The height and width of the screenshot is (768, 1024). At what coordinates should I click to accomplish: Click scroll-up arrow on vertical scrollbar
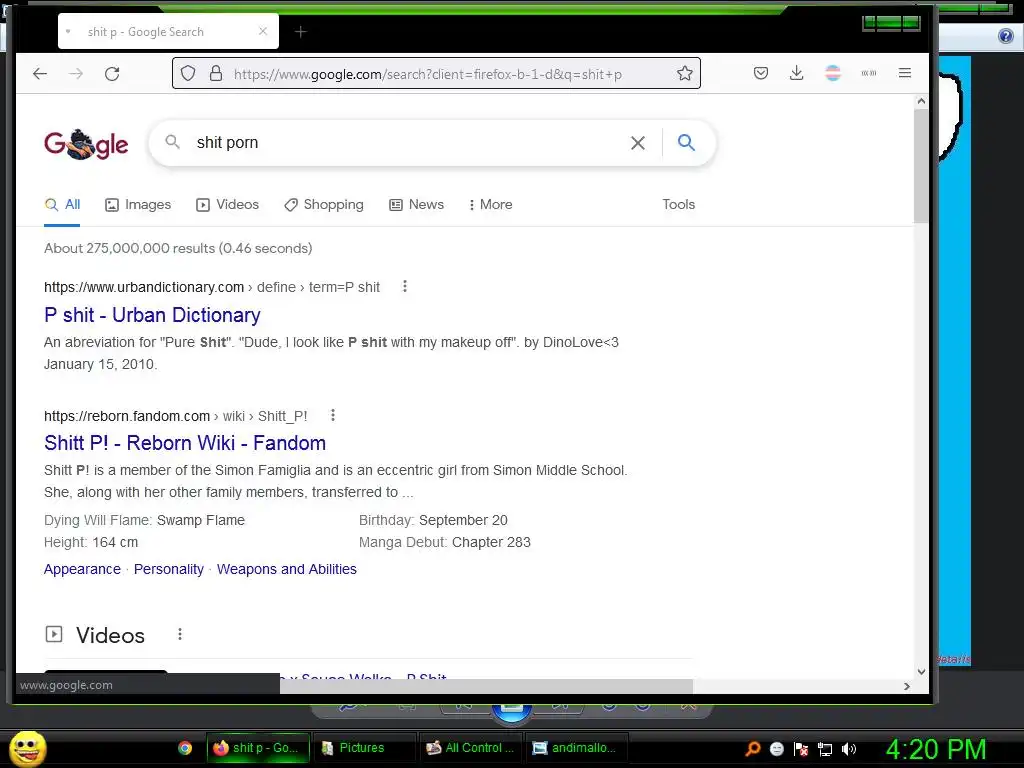pyautogui.click(x=921, y=101)
